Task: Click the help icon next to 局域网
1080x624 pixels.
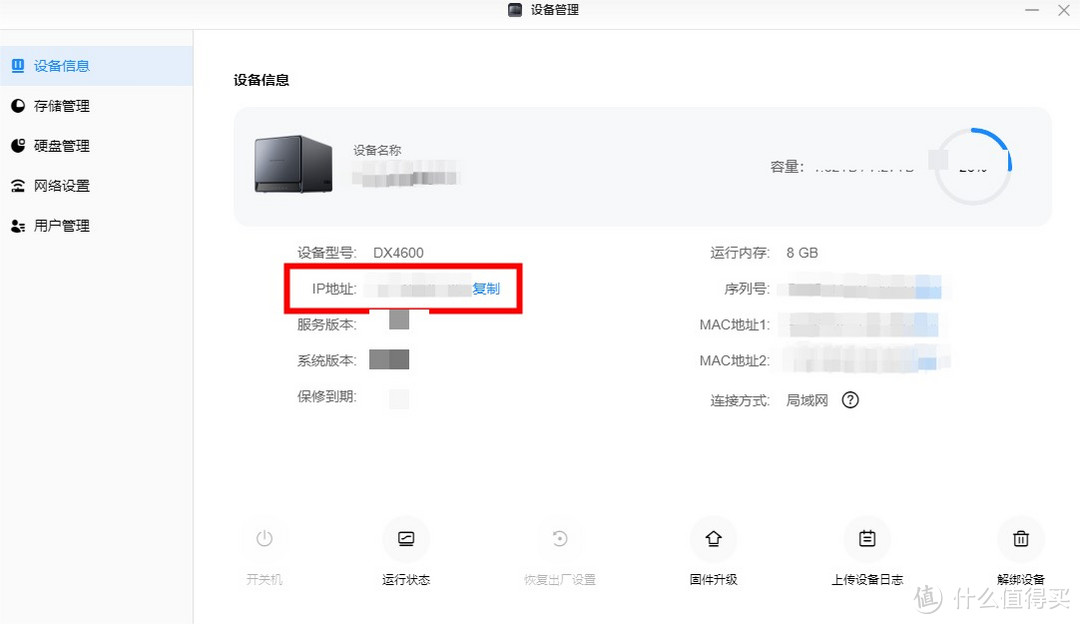Action: coord(850,400)
